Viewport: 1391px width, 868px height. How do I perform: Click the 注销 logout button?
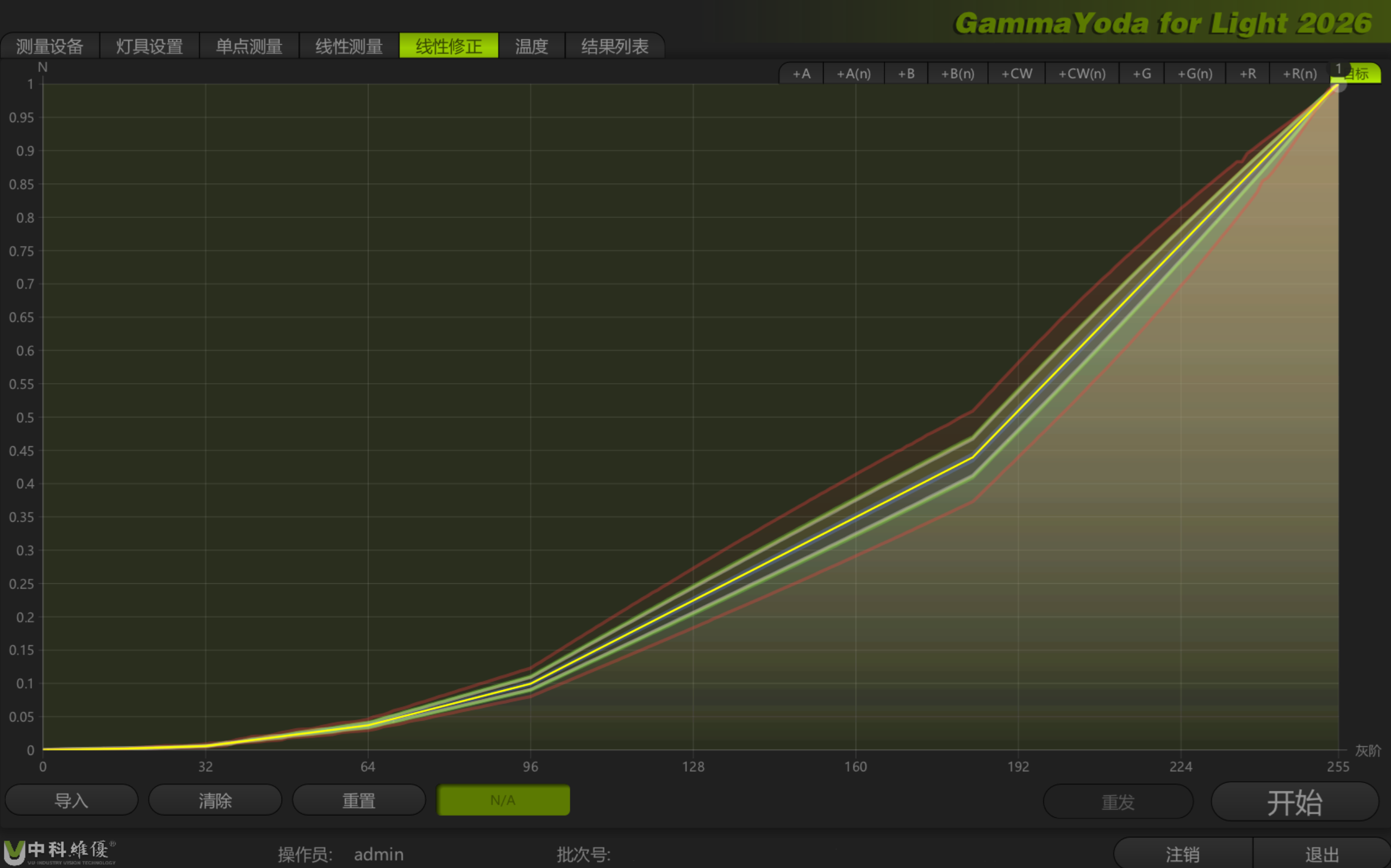(1183, 854)
